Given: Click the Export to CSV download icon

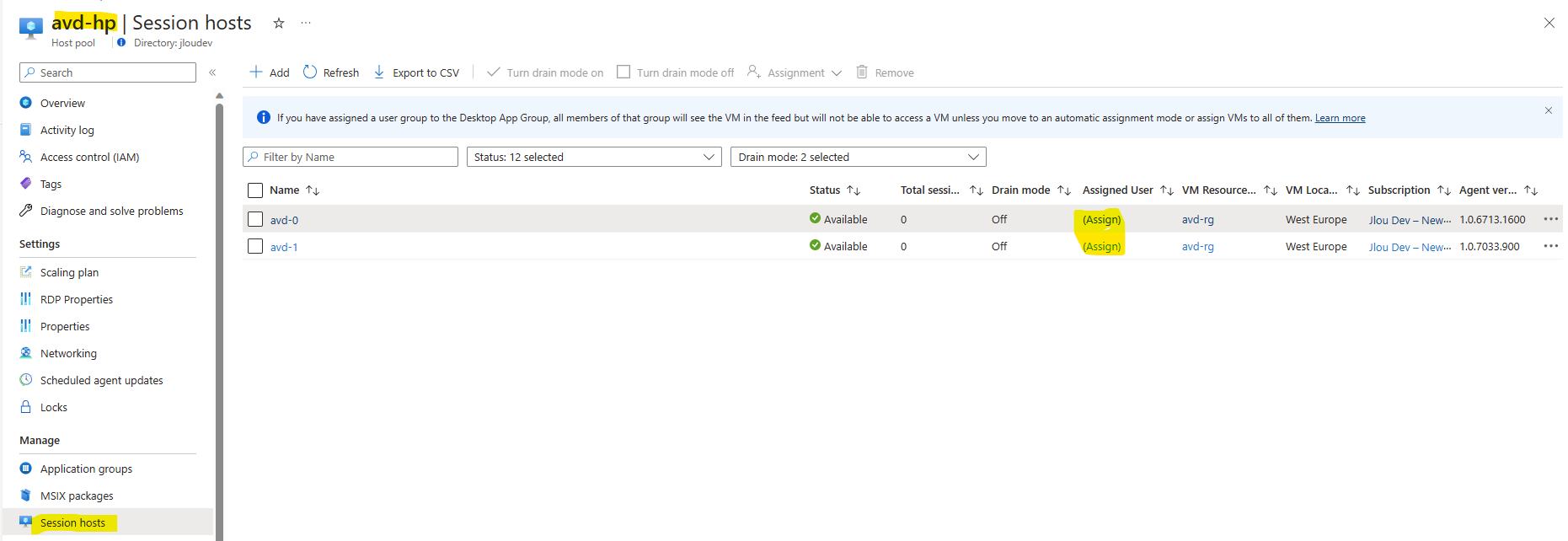Looking at the screenshot, I should pyautogui.click(x=379, y=72).
